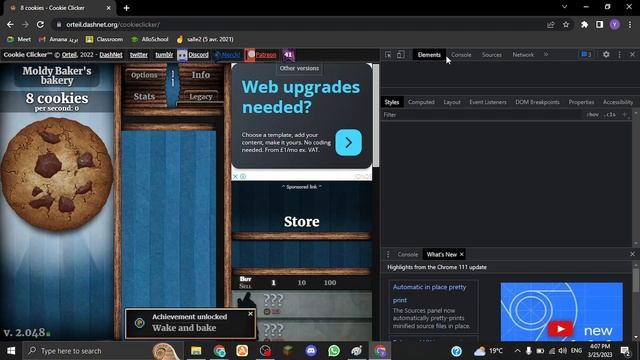Open the Event Listeners pane

coord(488,102)
